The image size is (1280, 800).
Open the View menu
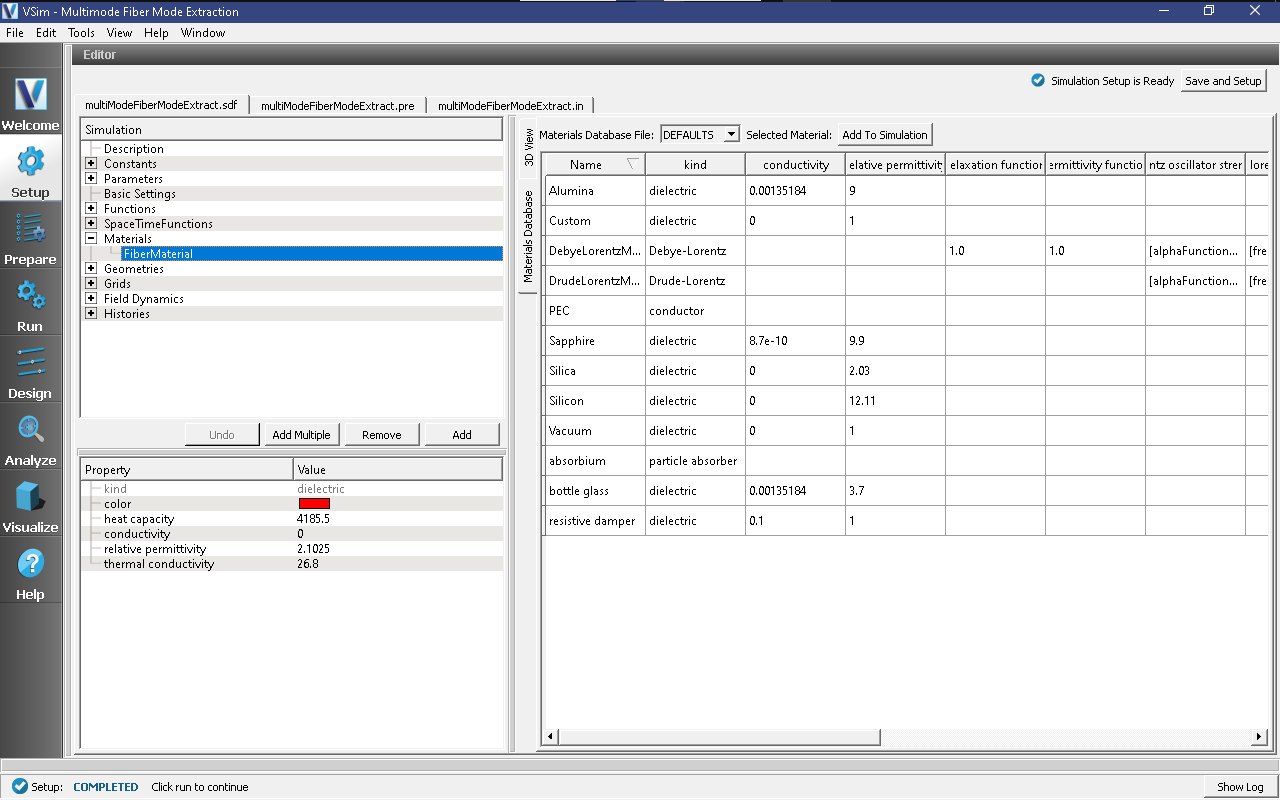pyautogui.click(x=119, y=33)
